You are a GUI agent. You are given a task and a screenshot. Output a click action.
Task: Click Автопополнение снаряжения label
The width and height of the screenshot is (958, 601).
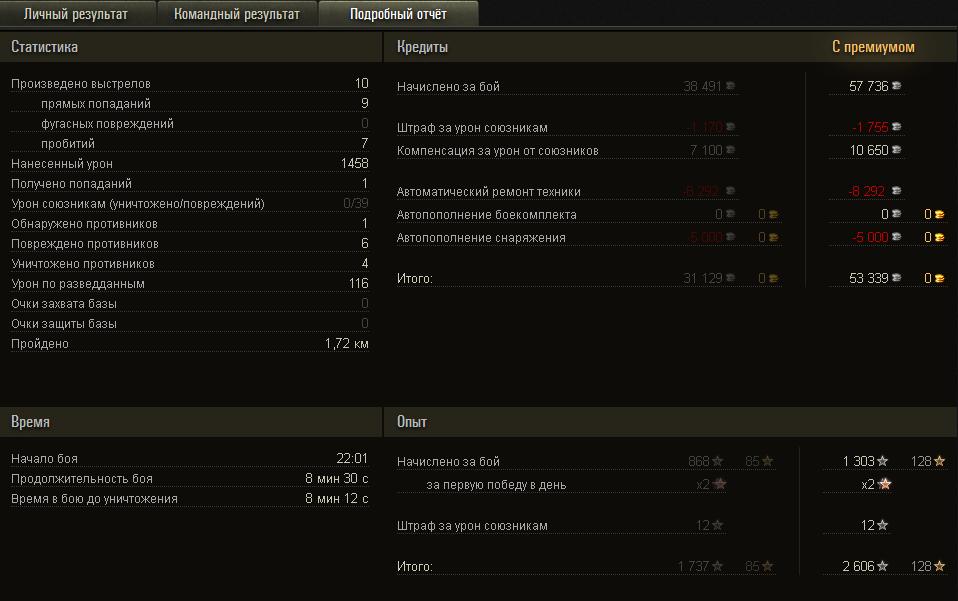click(481, 238)
